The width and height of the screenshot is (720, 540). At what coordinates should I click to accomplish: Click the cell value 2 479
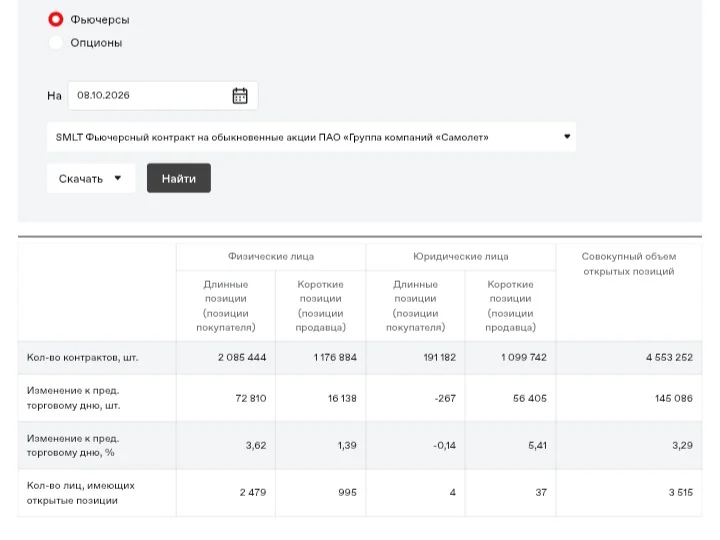pos(253,492)
